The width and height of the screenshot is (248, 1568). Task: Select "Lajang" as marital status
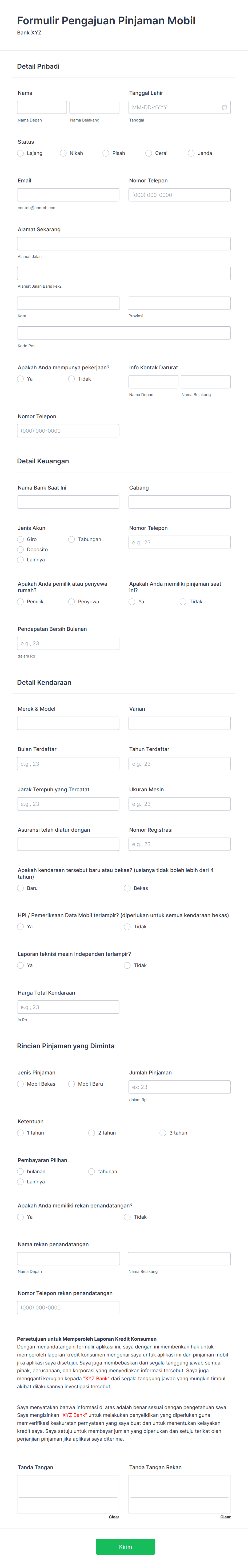(x=19, y=153)
